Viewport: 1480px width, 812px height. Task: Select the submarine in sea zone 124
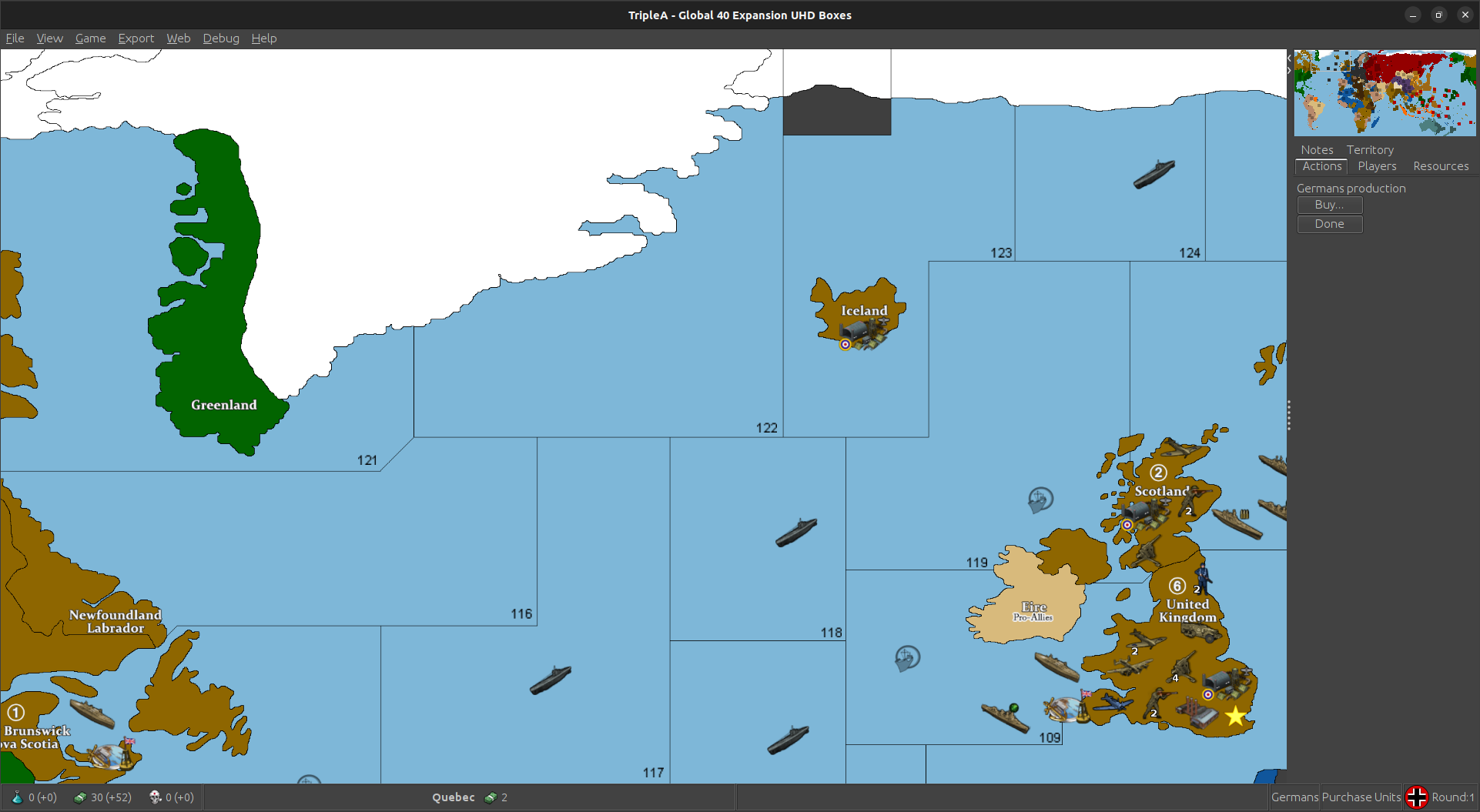click(x=1154, y=174)
